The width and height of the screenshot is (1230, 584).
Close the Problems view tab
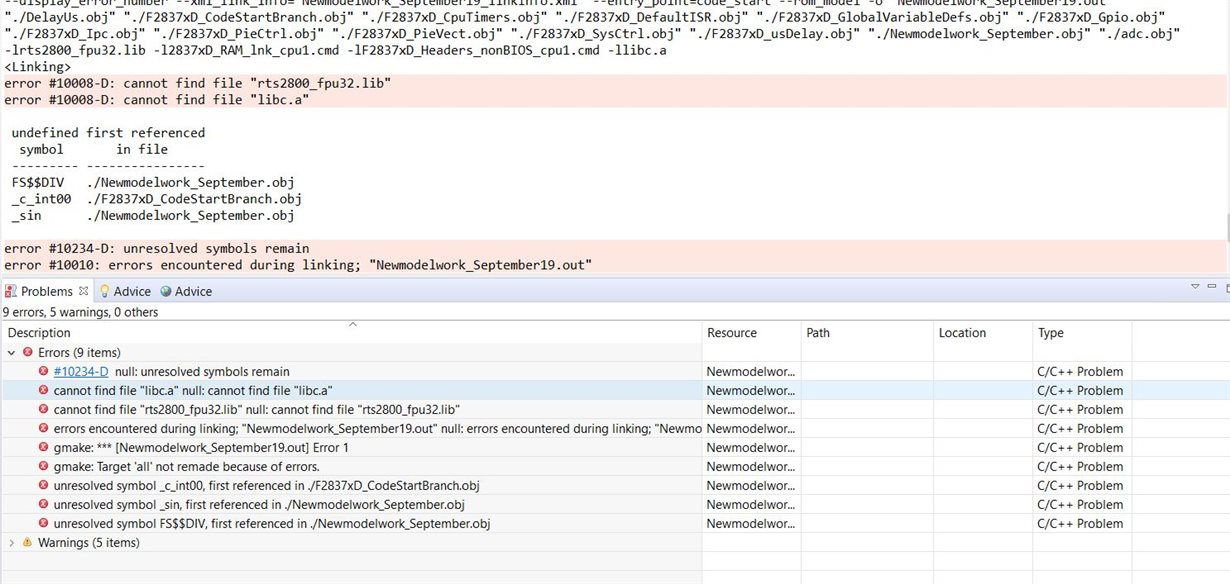(84, 291)
